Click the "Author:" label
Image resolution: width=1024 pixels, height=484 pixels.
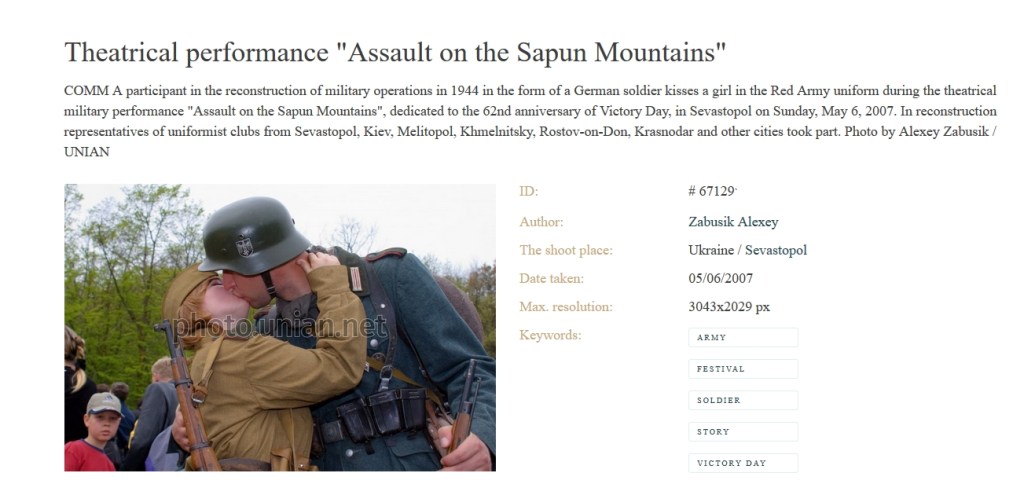541,222
